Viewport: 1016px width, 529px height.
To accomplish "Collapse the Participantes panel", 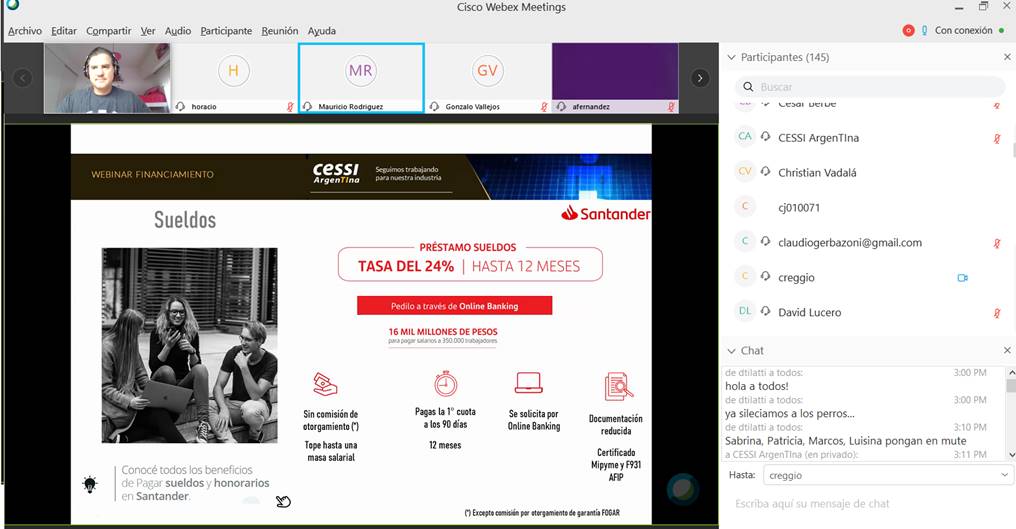I will click(732, 57).
